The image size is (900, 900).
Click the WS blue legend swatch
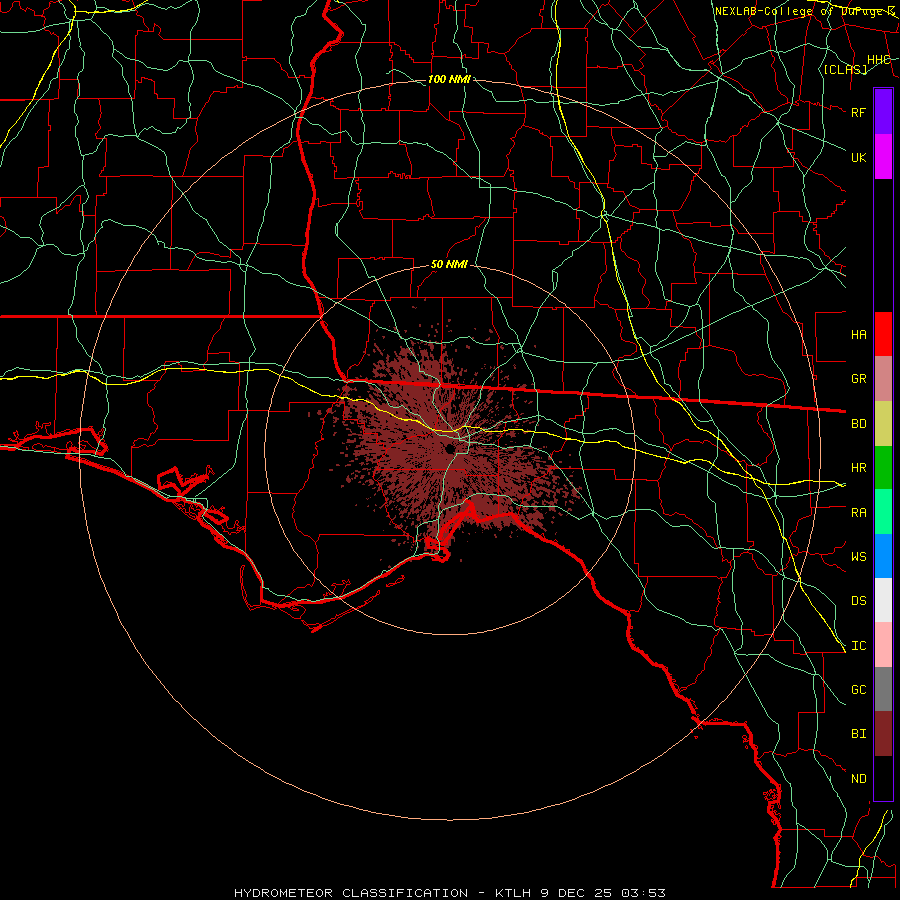883,556
